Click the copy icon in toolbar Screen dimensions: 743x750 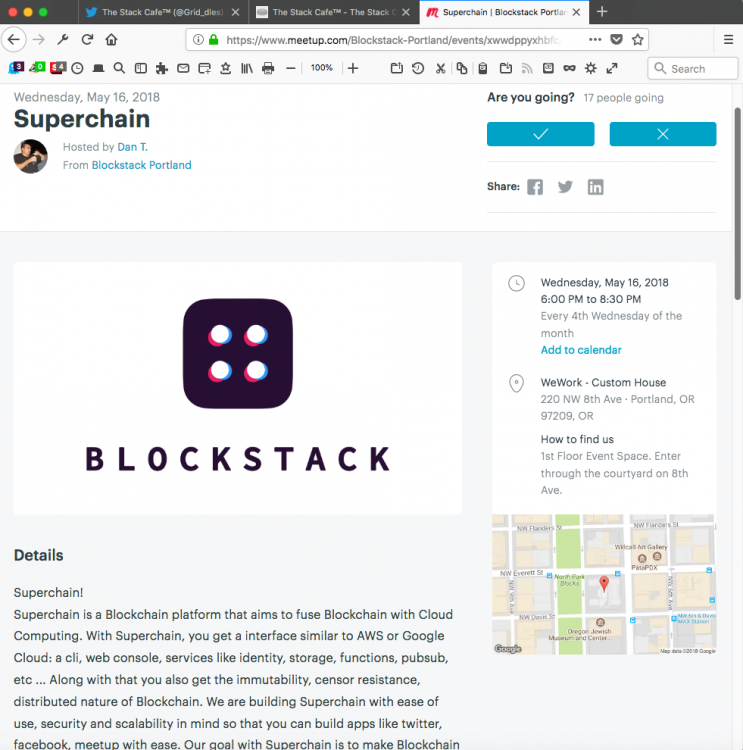coord(462,68)
